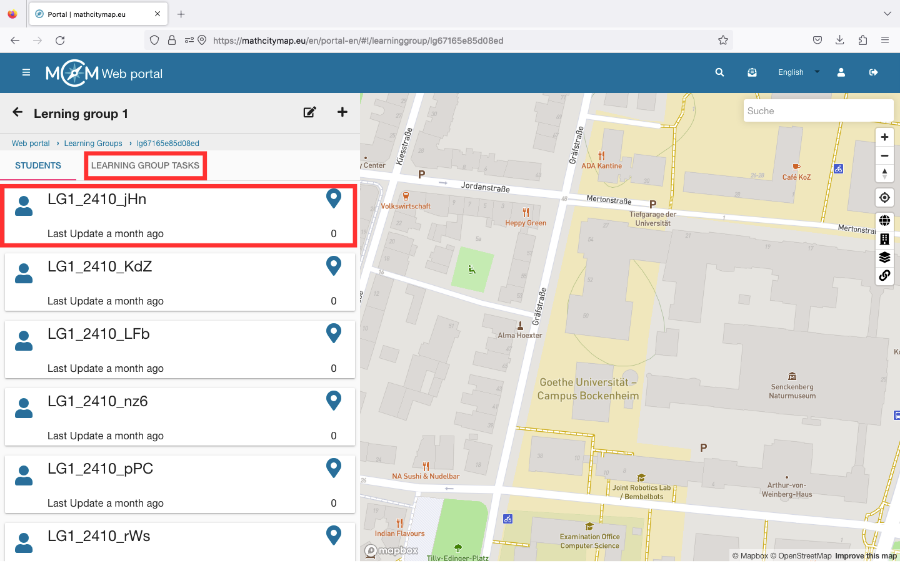This screenshot has width=900, height=562.
Task: Click the locate me map control
Action: tap(884, 197)
